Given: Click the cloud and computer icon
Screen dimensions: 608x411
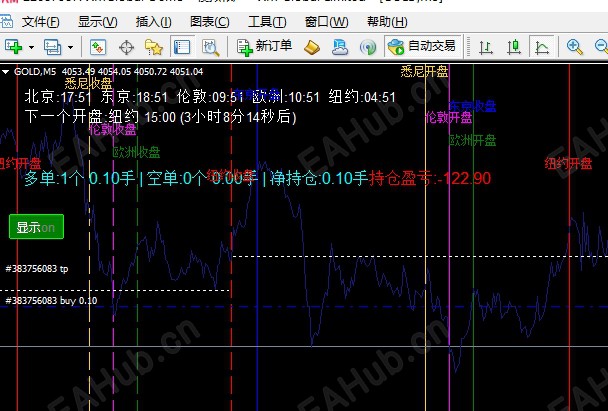Looking at the screenshot, I should [x=340, y=47].
